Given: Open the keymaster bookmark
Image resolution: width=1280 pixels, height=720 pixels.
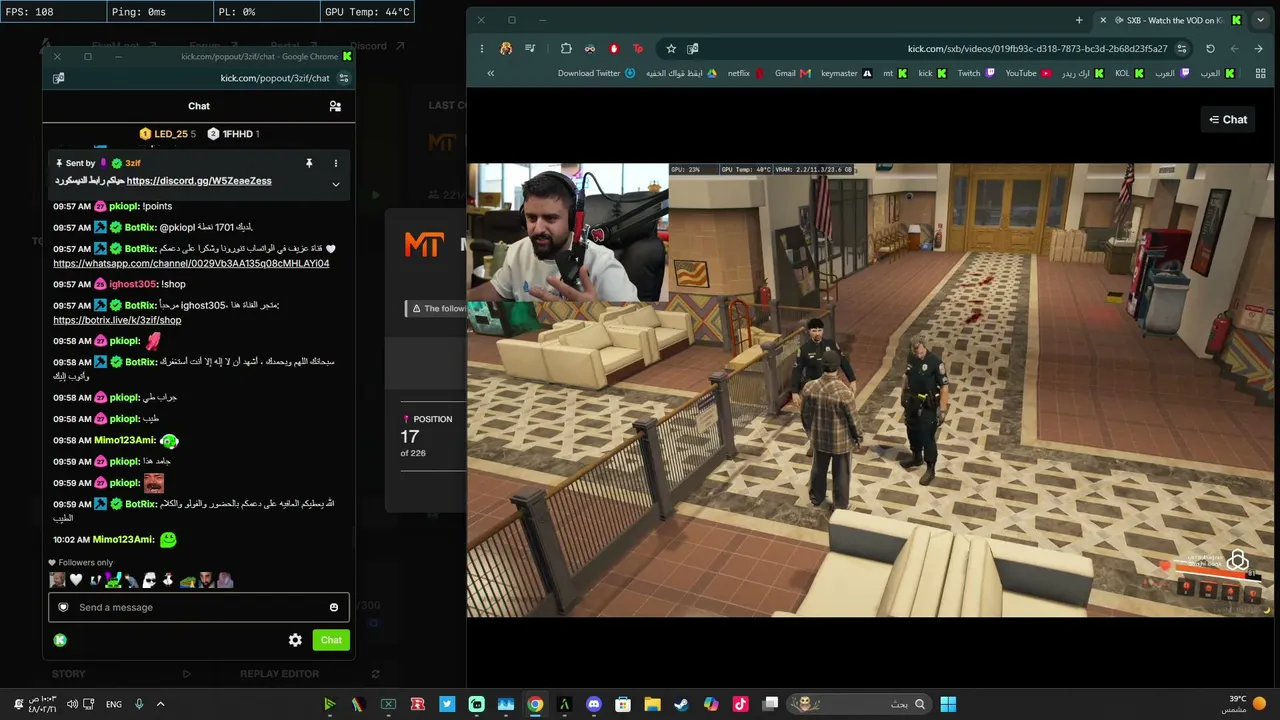Looking at the screenshot, I should 846,73.
